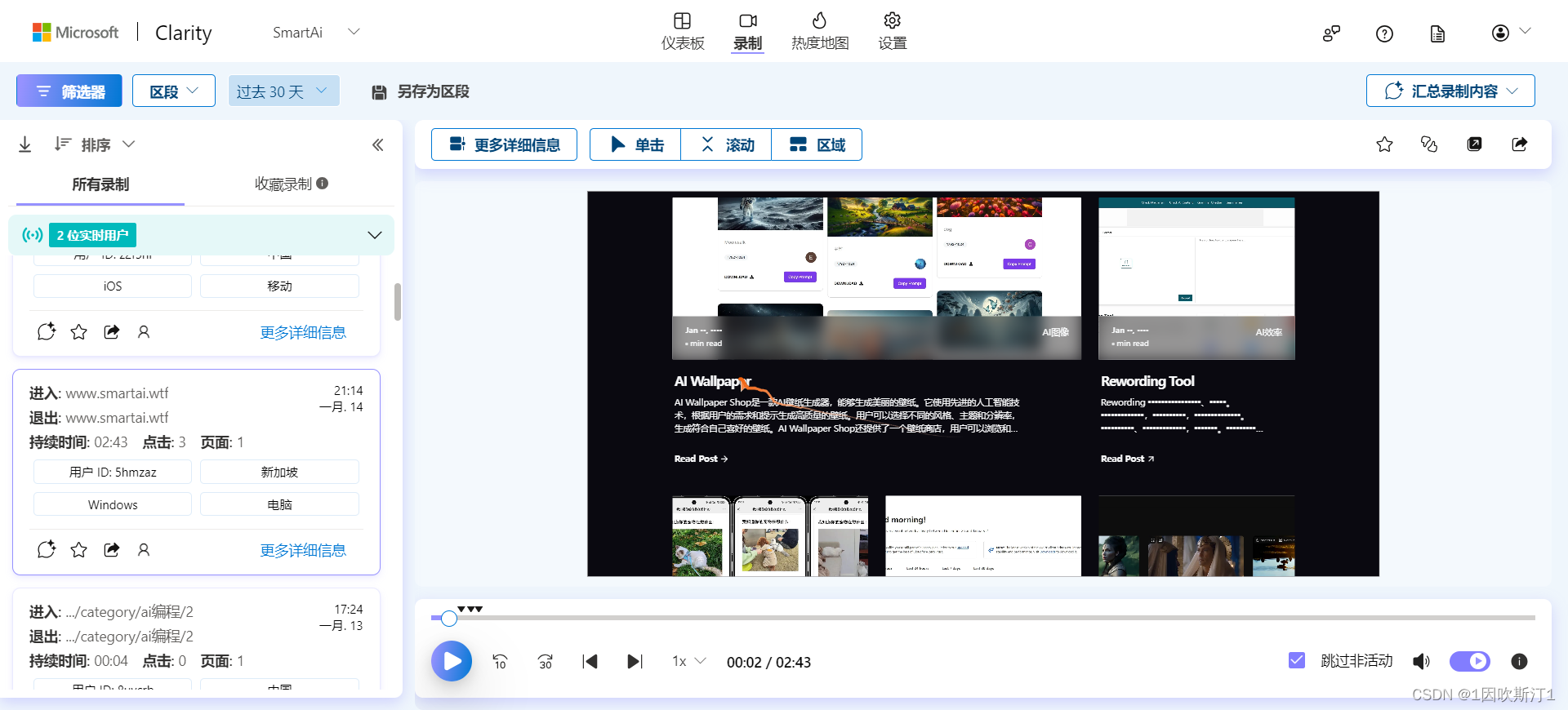Screen dimensions: 1568x710
Task: Play the recording
Action: (452, 661)
